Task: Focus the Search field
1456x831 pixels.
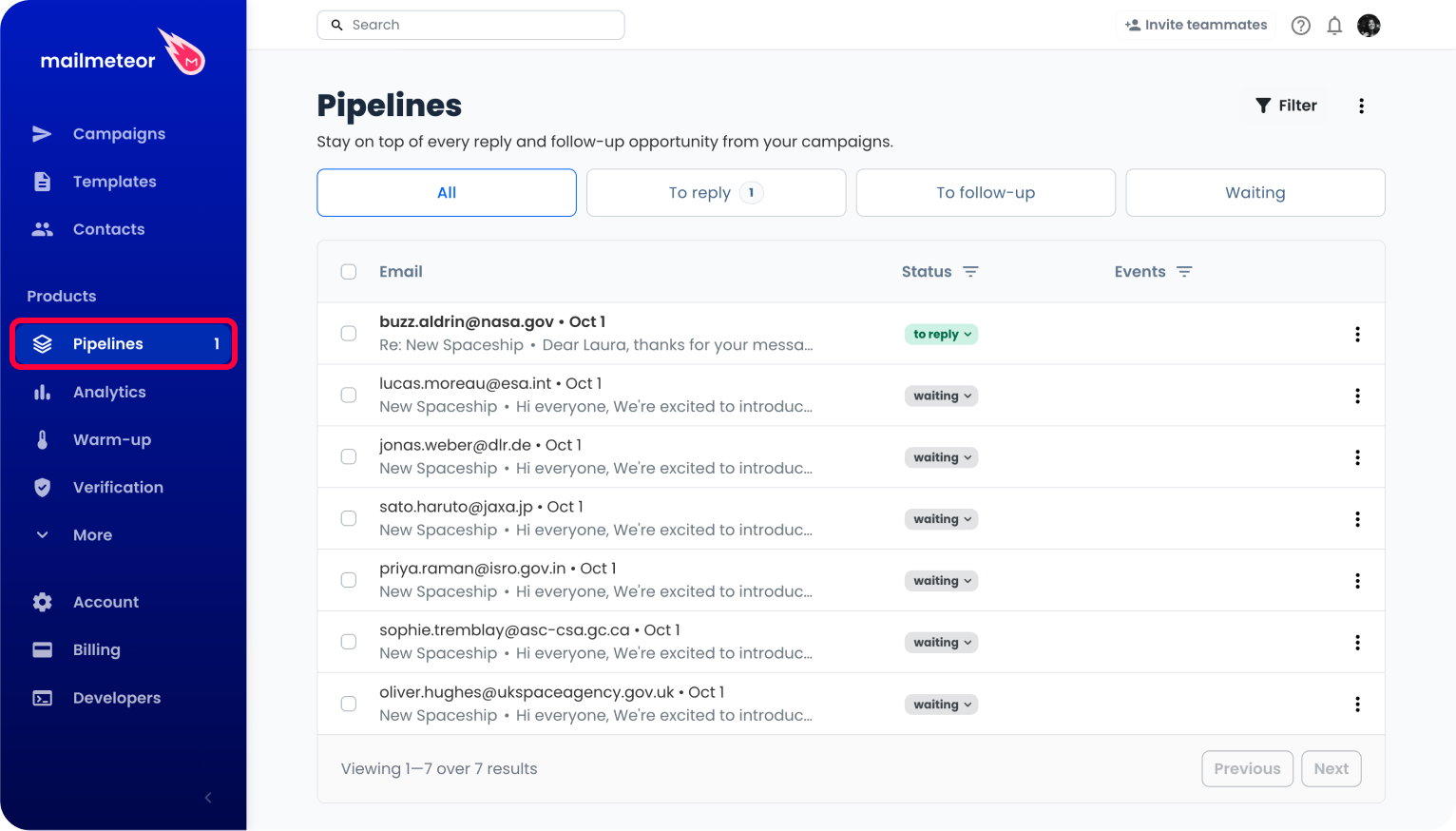Action: pos(470,26)
